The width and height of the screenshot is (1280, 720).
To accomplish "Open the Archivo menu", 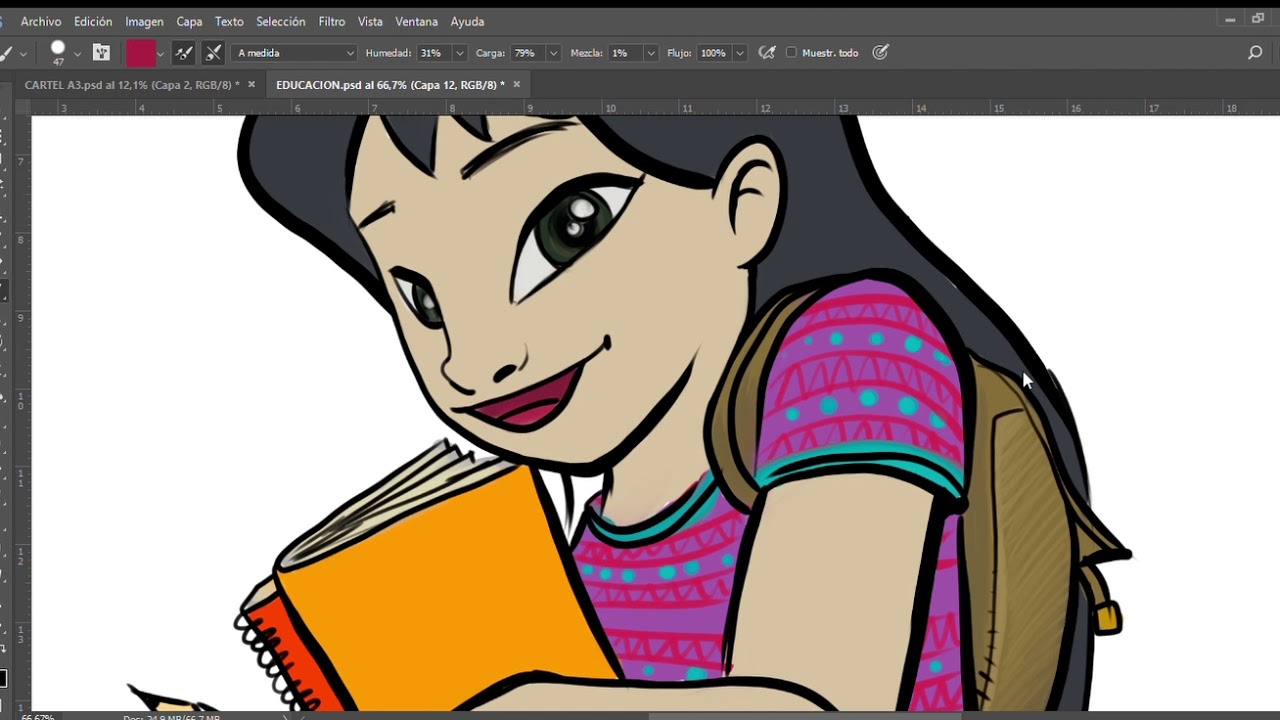I will click(x=41, y=21).
